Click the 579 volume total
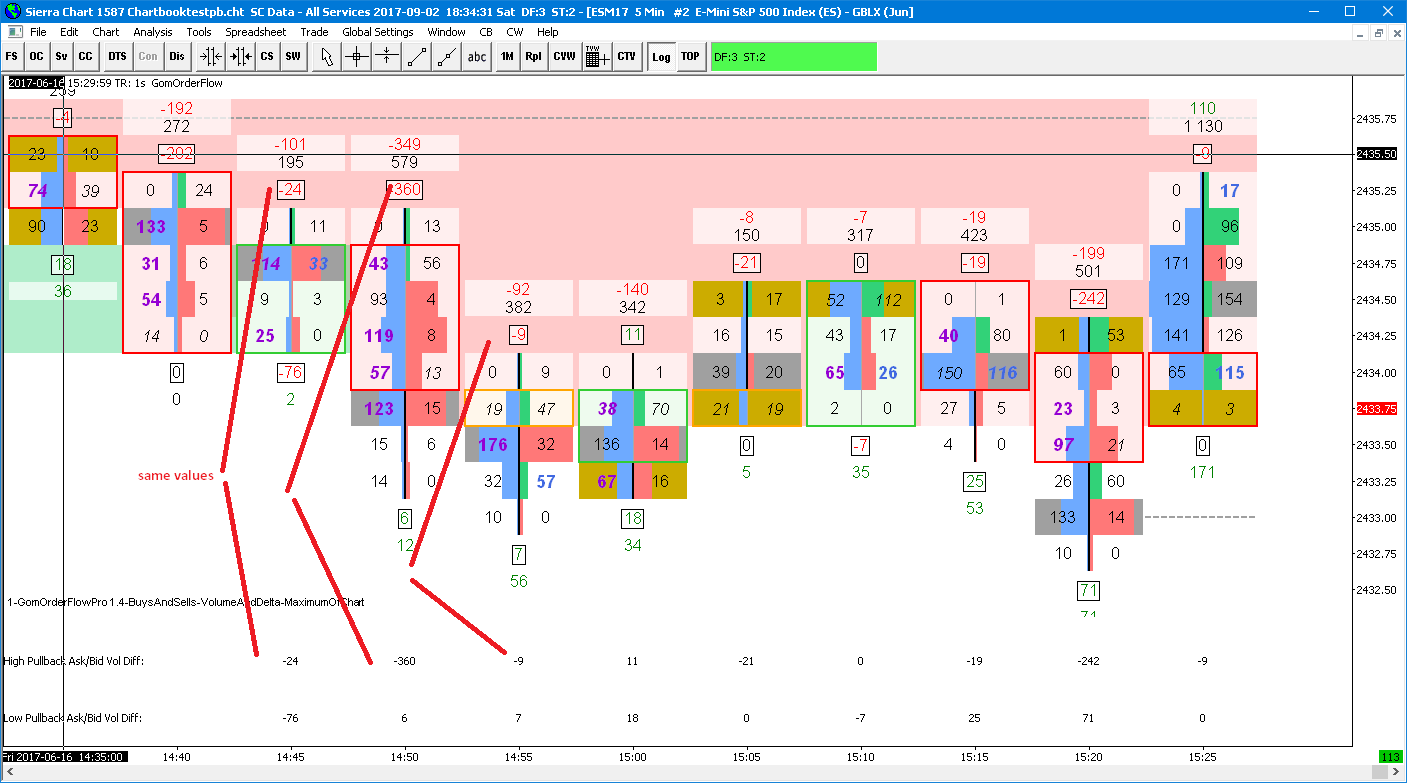1407x783 pixels. pyautogui.click(x=404, y=162)
